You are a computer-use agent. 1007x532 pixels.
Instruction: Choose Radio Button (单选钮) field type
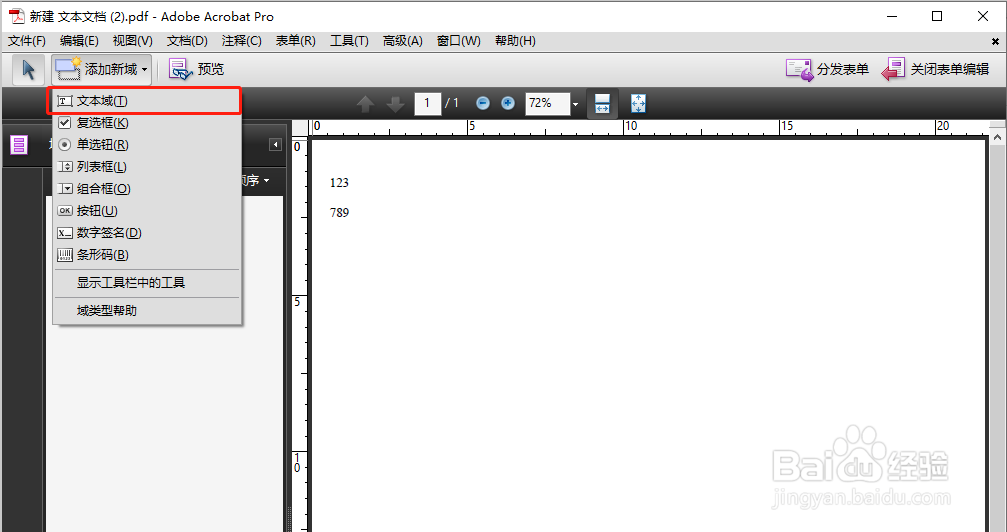click(147, 145)
